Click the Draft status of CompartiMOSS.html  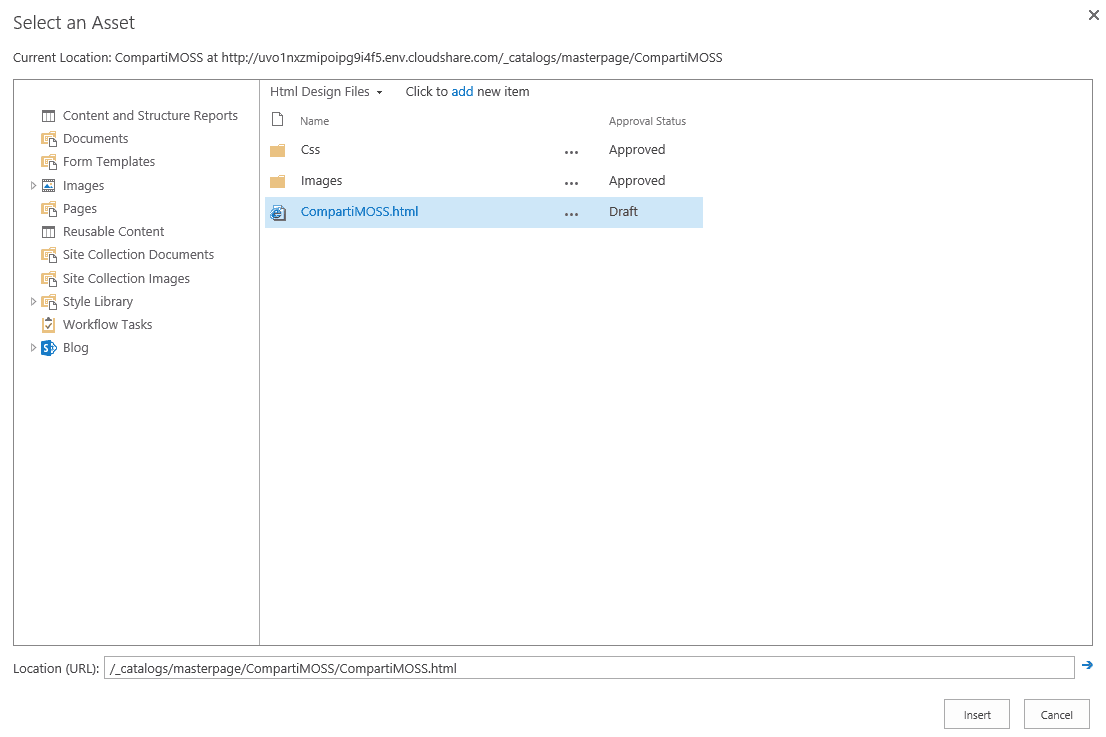[x=624, y=212]
